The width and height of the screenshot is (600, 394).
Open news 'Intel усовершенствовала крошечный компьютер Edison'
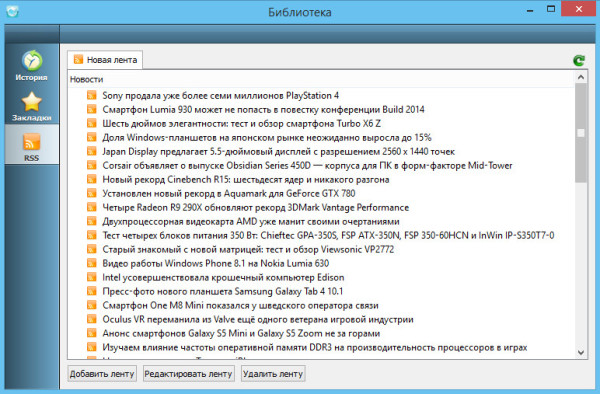coord(223,277)
